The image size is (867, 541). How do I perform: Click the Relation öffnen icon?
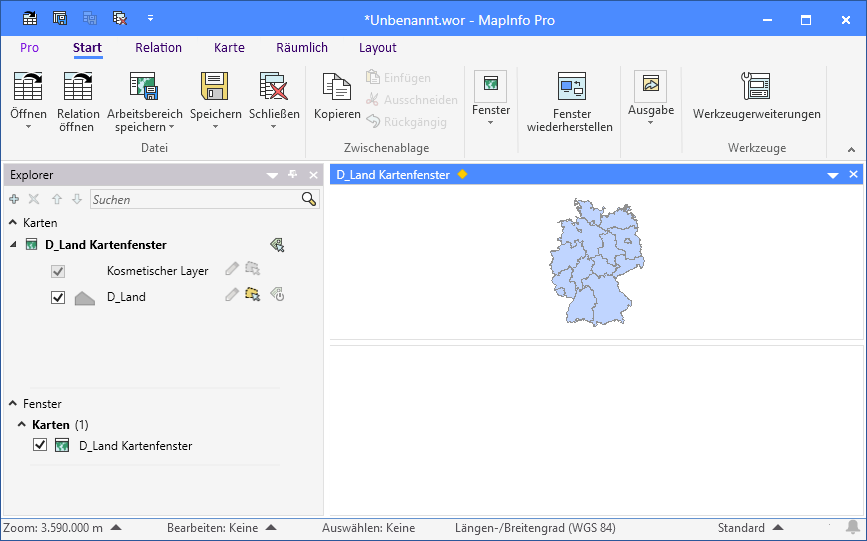(x=78, y=86)
